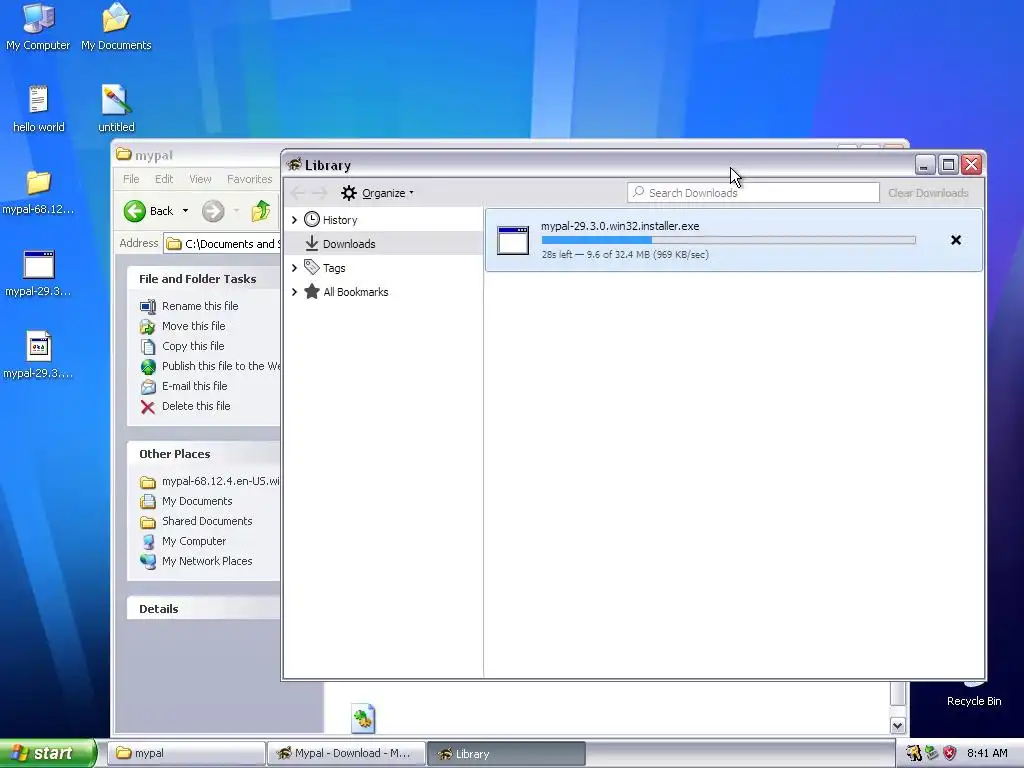Image resolution: width=1024 pixels, height=768 pixels.
Task: Open Favorites menu in mypal window
Action: coord(249,179)
